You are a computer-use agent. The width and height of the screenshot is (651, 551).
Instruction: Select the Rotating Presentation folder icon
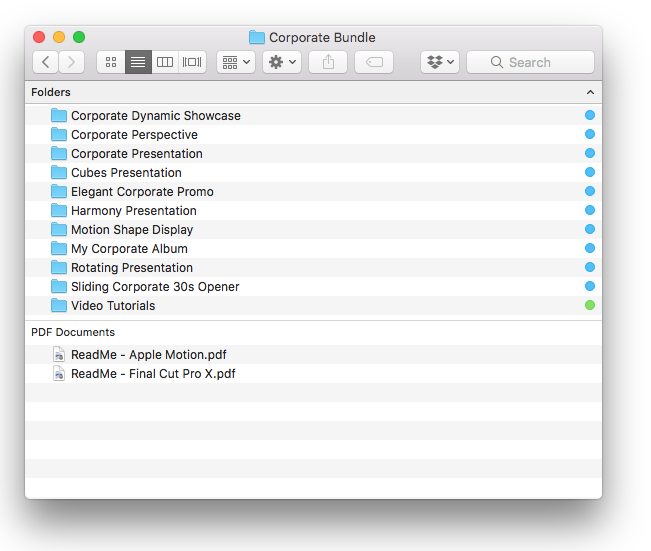[59, 267]
